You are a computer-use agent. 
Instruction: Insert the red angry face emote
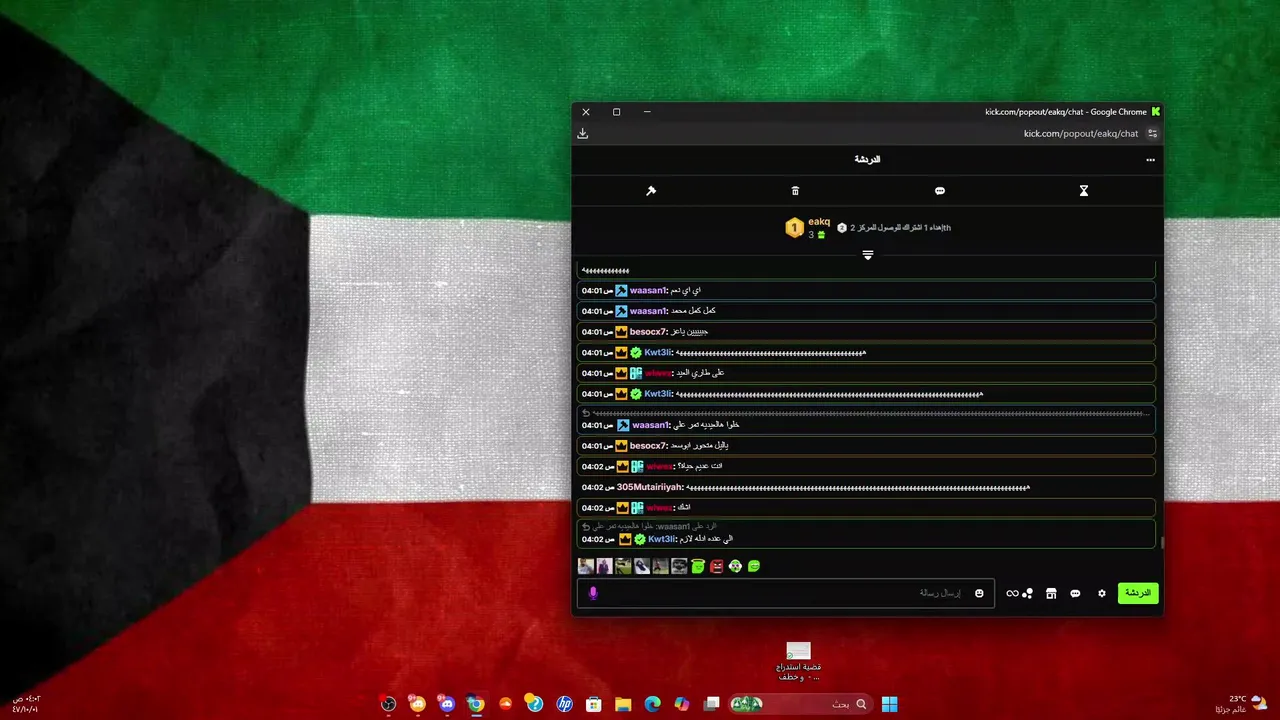click(716, 566)
